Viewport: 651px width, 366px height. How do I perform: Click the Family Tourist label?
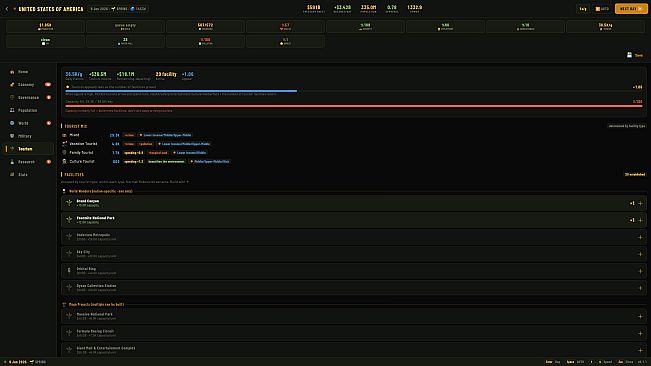pyautogui.click(x=81, y=153)
